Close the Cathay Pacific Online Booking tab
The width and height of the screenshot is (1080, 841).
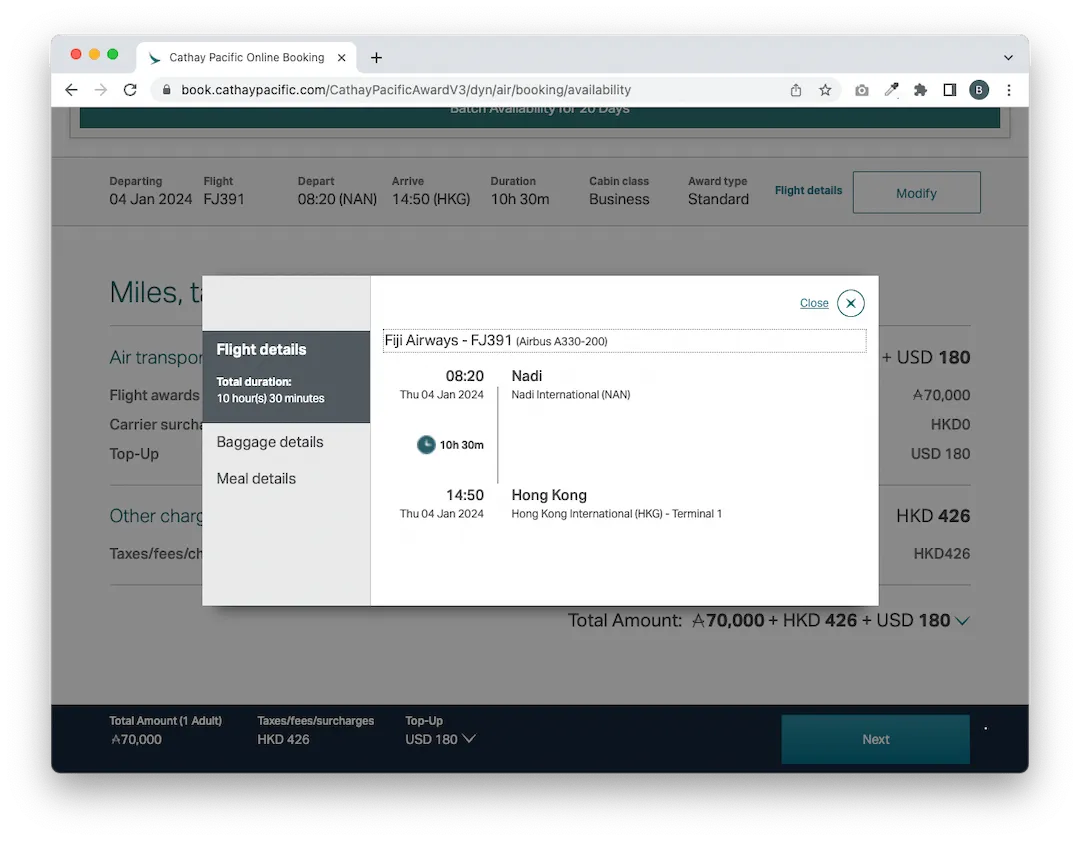342,58
